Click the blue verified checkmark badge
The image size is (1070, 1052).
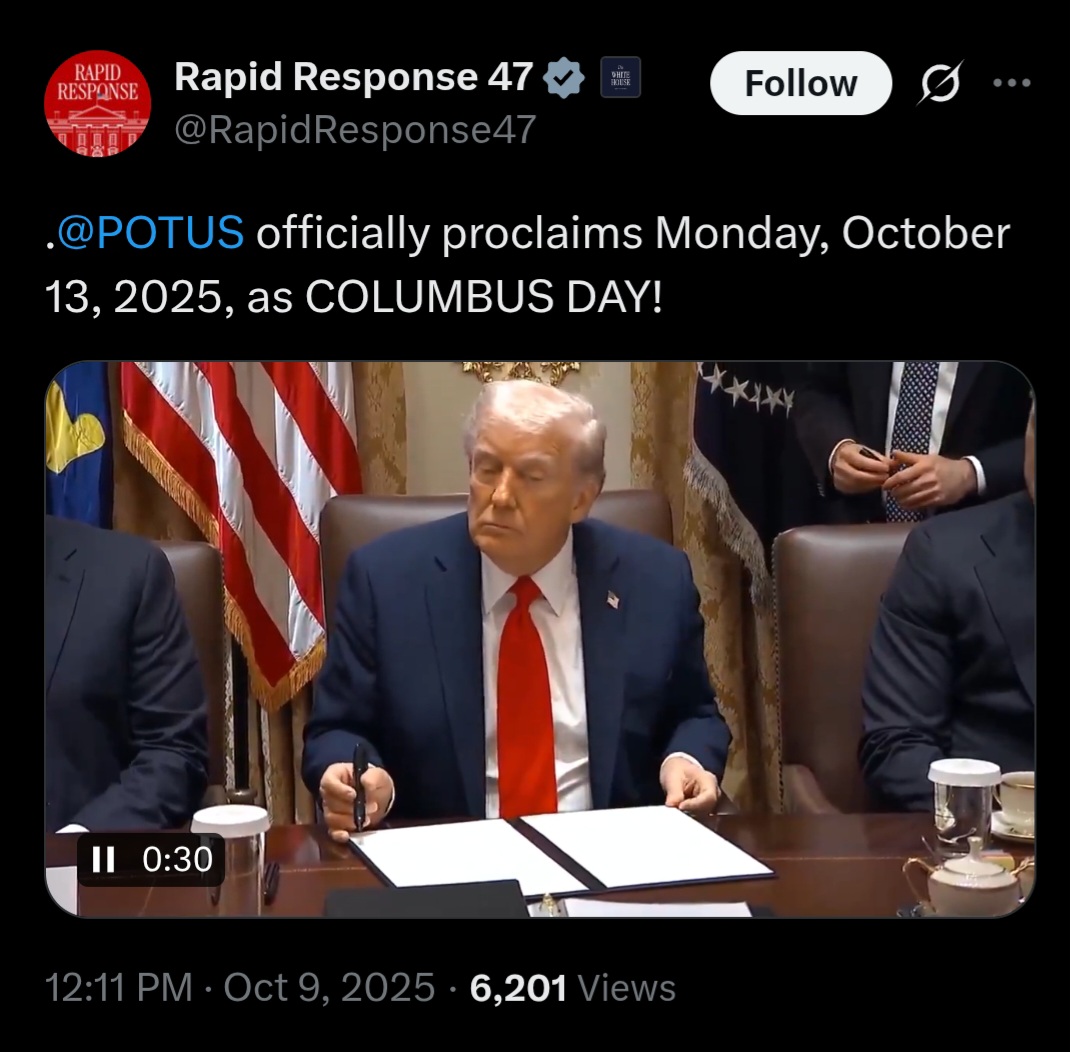[x=564, y=78]
